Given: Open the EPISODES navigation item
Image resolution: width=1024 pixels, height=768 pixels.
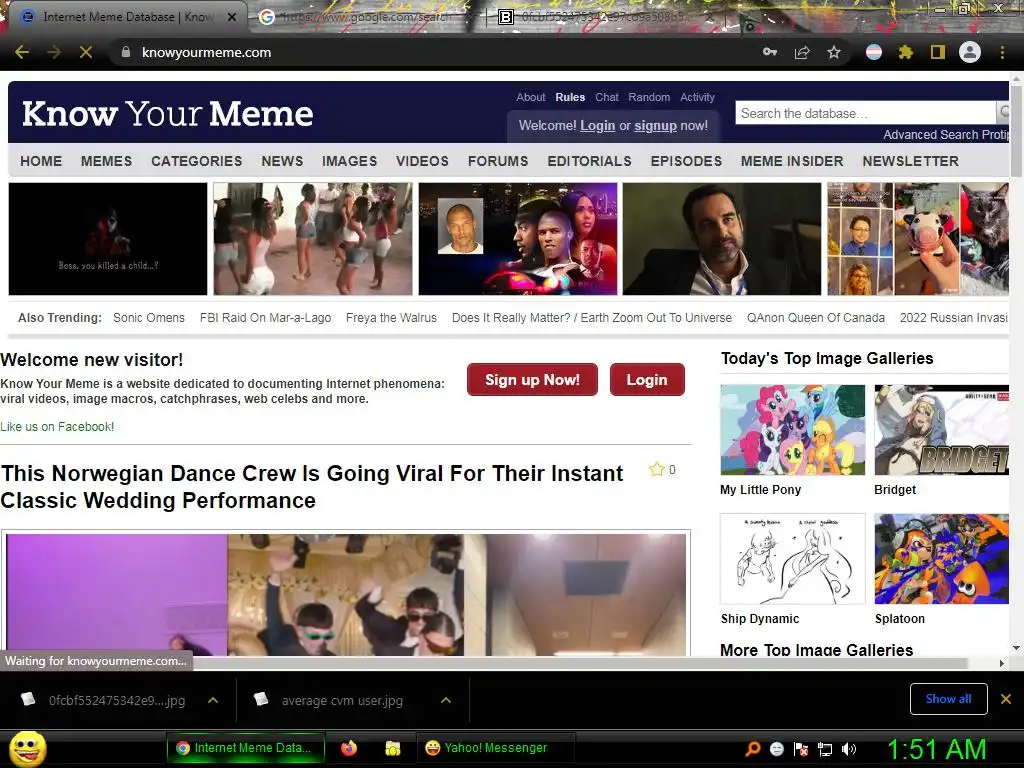Looking at the screenshot, I should click(x=686, y=161).
